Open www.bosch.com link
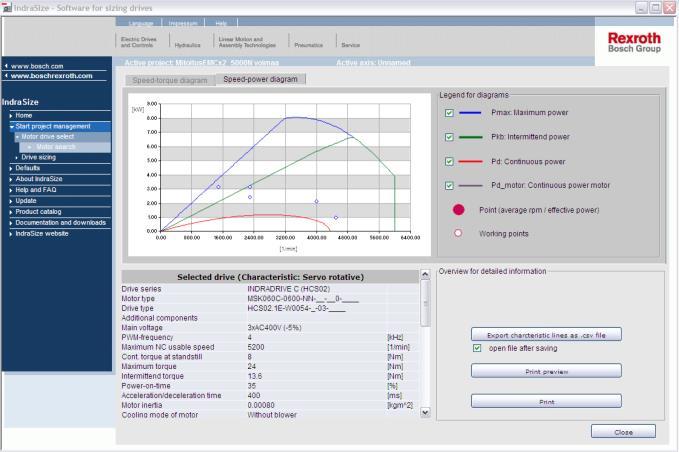Viewport: 679px width, 452px height. point(37,66)
